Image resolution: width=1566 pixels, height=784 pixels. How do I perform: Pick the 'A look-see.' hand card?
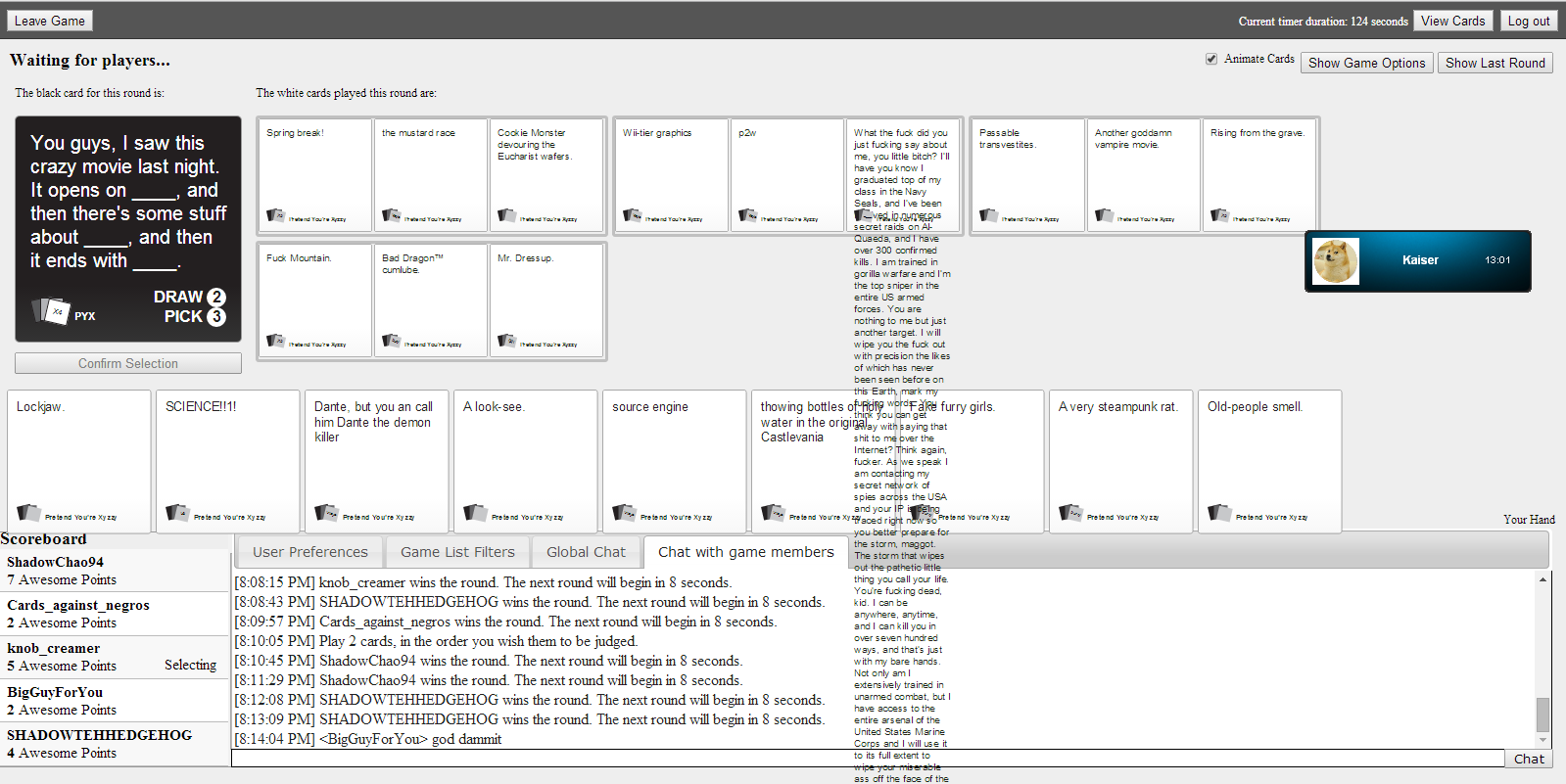click(x=526, y=461)
